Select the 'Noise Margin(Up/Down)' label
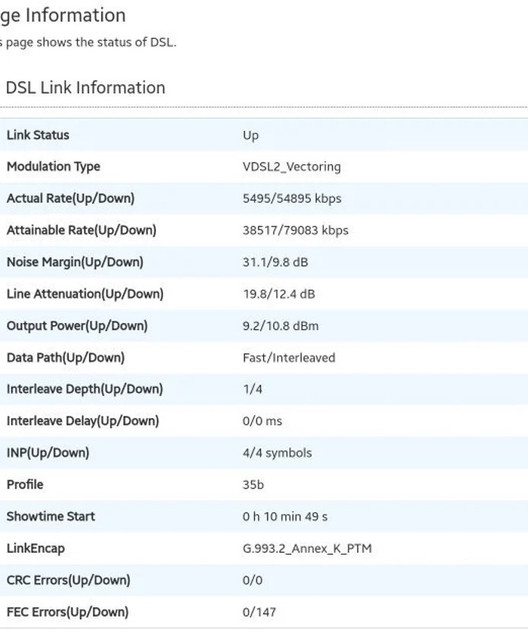The height and width of the screenshot is (640, 528). point(75,262)
